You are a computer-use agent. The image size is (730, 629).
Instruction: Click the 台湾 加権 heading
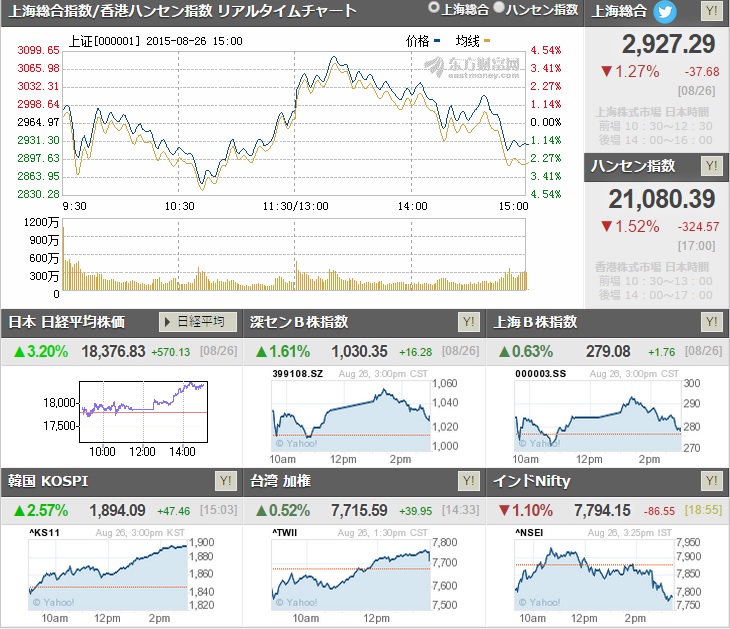[x=280, y=481]
